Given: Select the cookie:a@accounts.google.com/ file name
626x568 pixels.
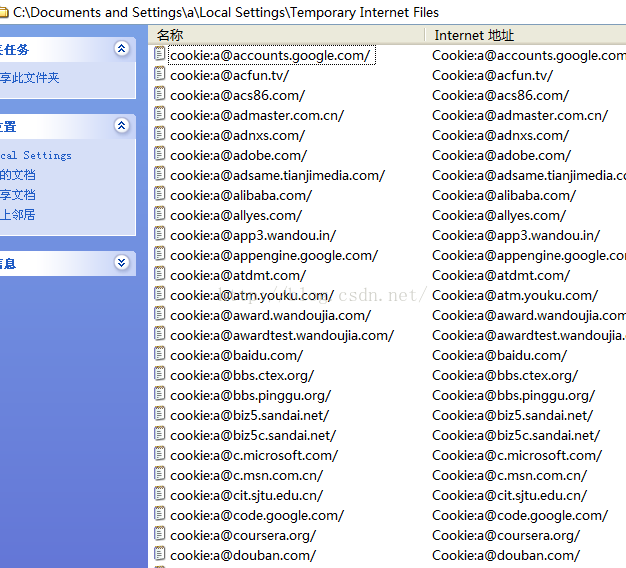Looking at the screenshot, I should click(x=270, y=55).
